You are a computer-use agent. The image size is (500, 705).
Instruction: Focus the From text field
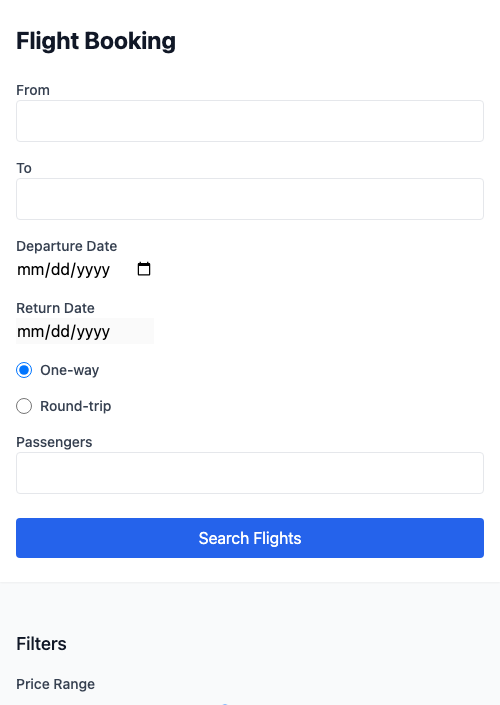(x=250, y=121)
